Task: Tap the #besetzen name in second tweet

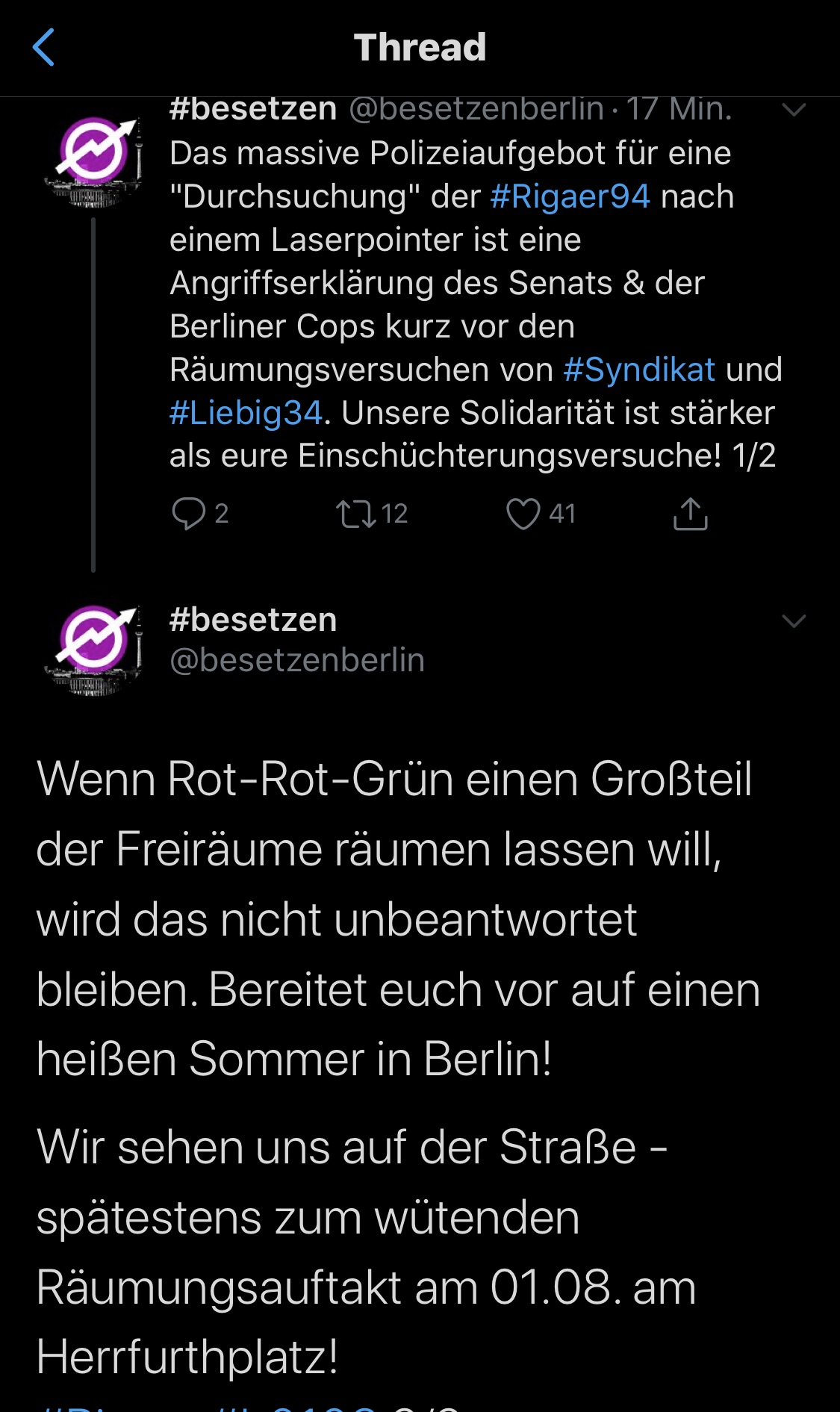Action: coord(253,621)
